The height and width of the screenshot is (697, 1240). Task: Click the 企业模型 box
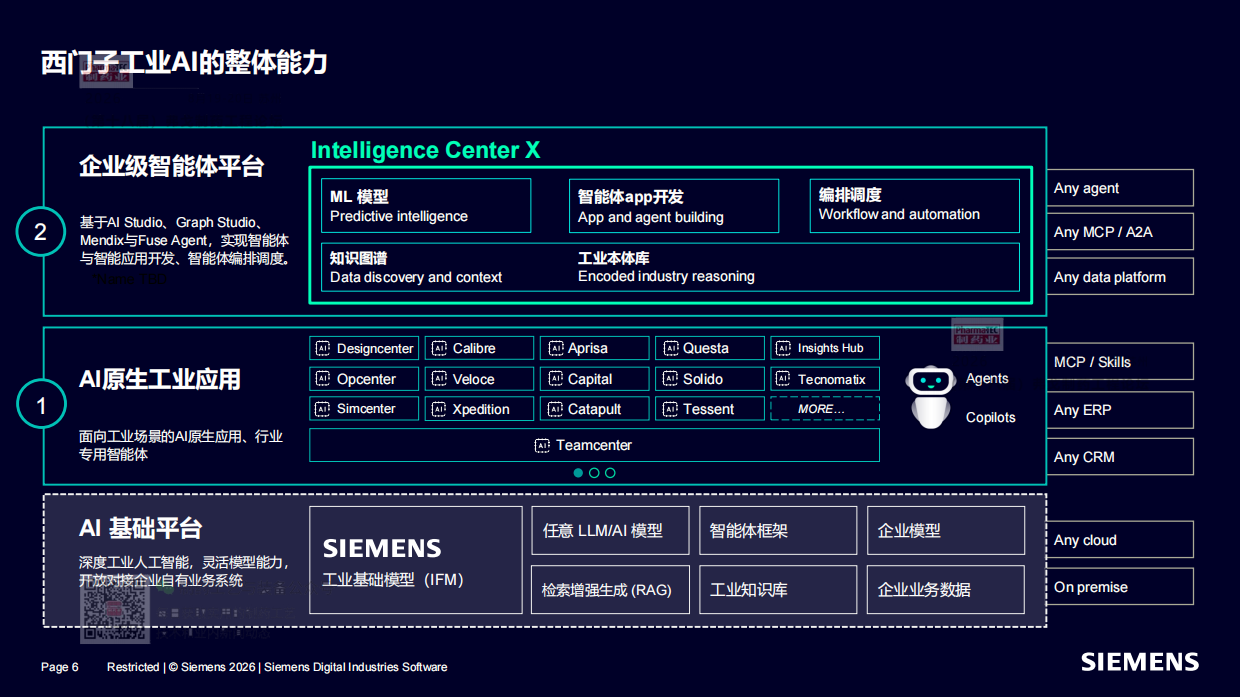coord(945,531)
